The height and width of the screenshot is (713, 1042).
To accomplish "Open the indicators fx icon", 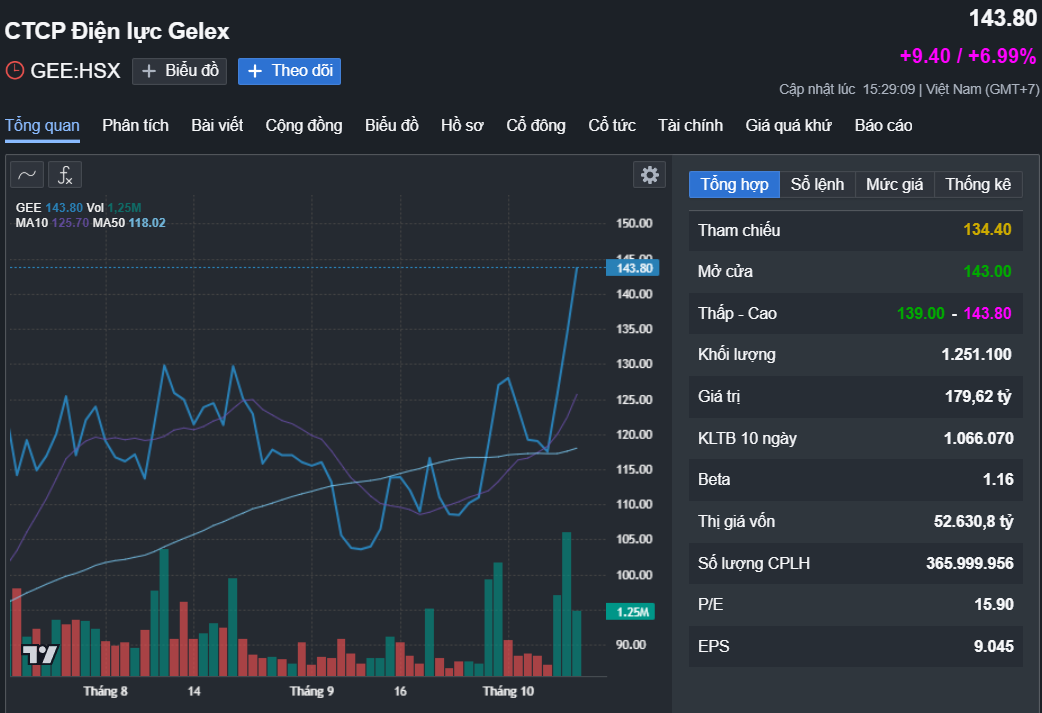I will coord(65,175).
